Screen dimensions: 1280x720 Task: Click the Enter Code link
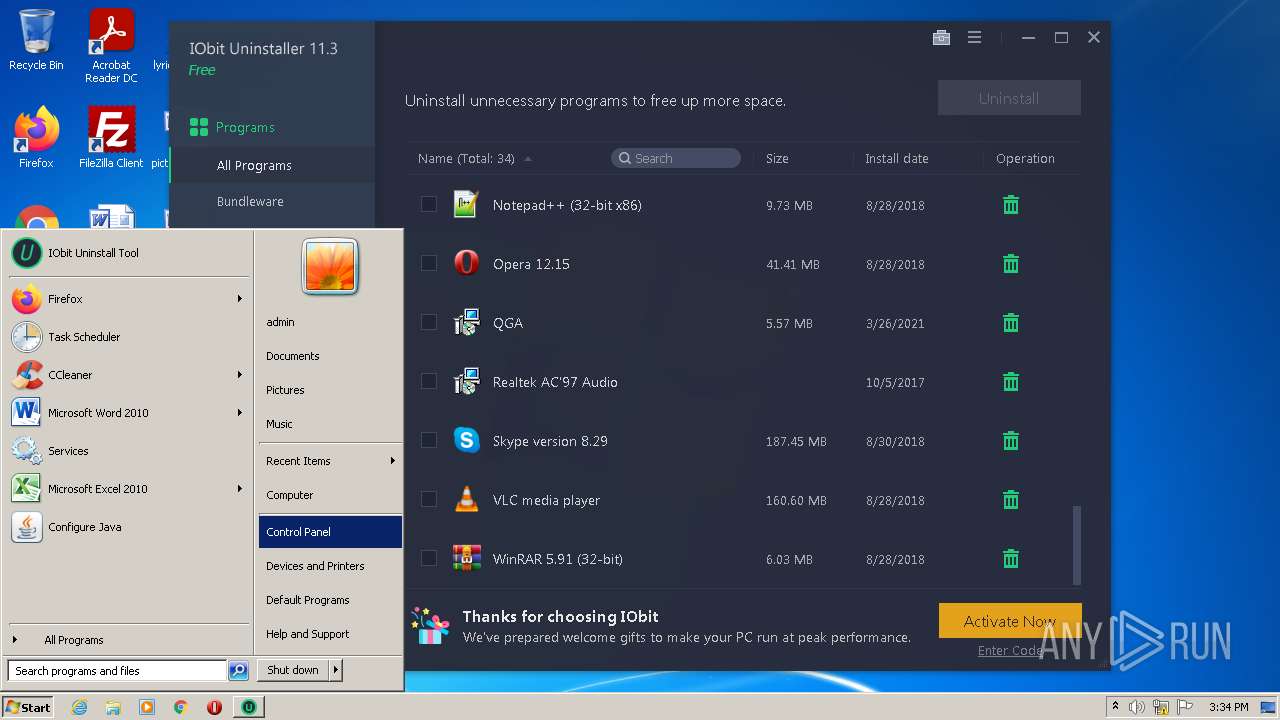[1010, 651]
